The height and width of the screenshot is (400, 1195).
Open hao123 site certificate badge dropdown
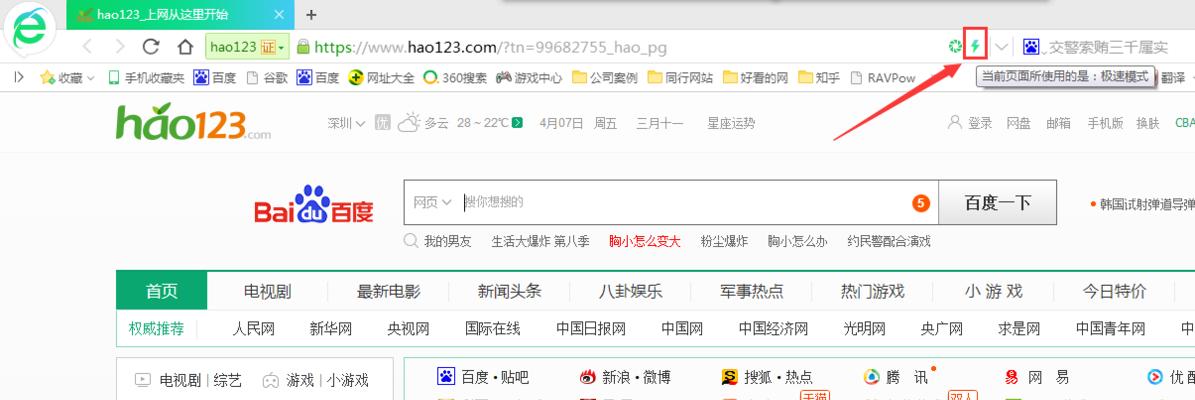[x=247, y=47]
